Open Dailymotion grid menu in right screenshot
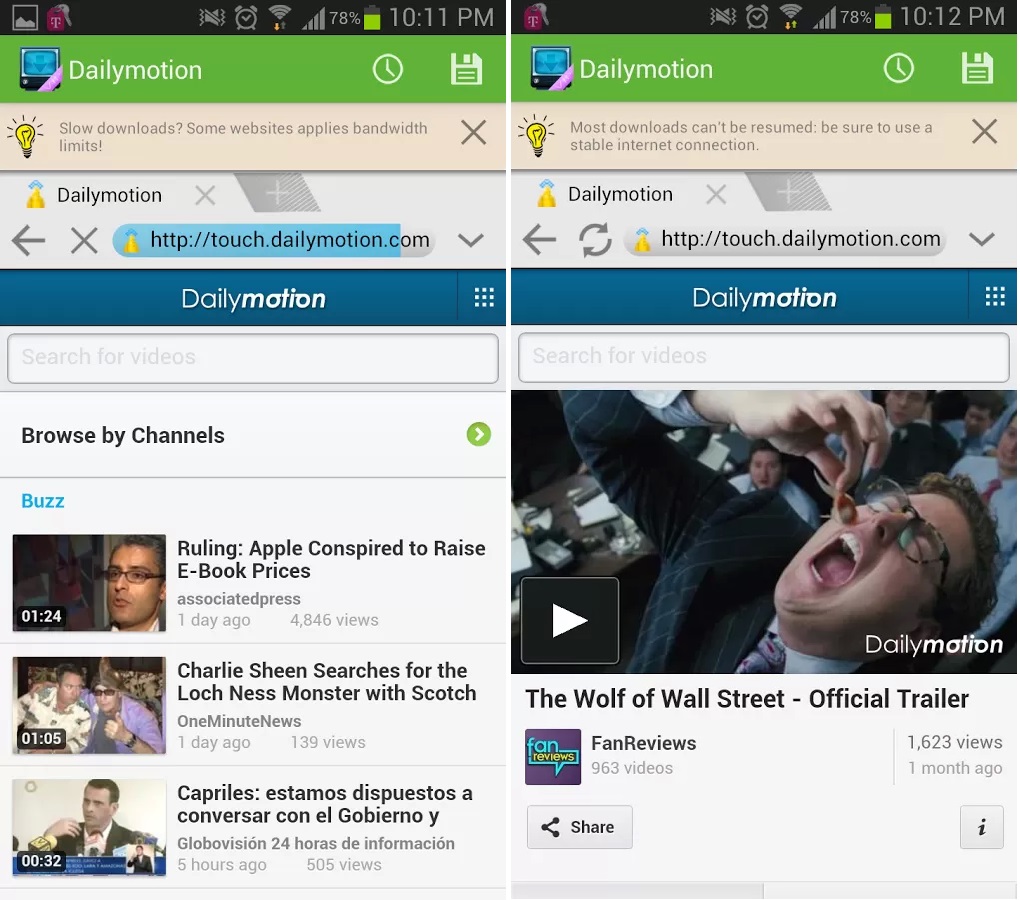This screenshot has height=900, width=1020. pos(995,297)
